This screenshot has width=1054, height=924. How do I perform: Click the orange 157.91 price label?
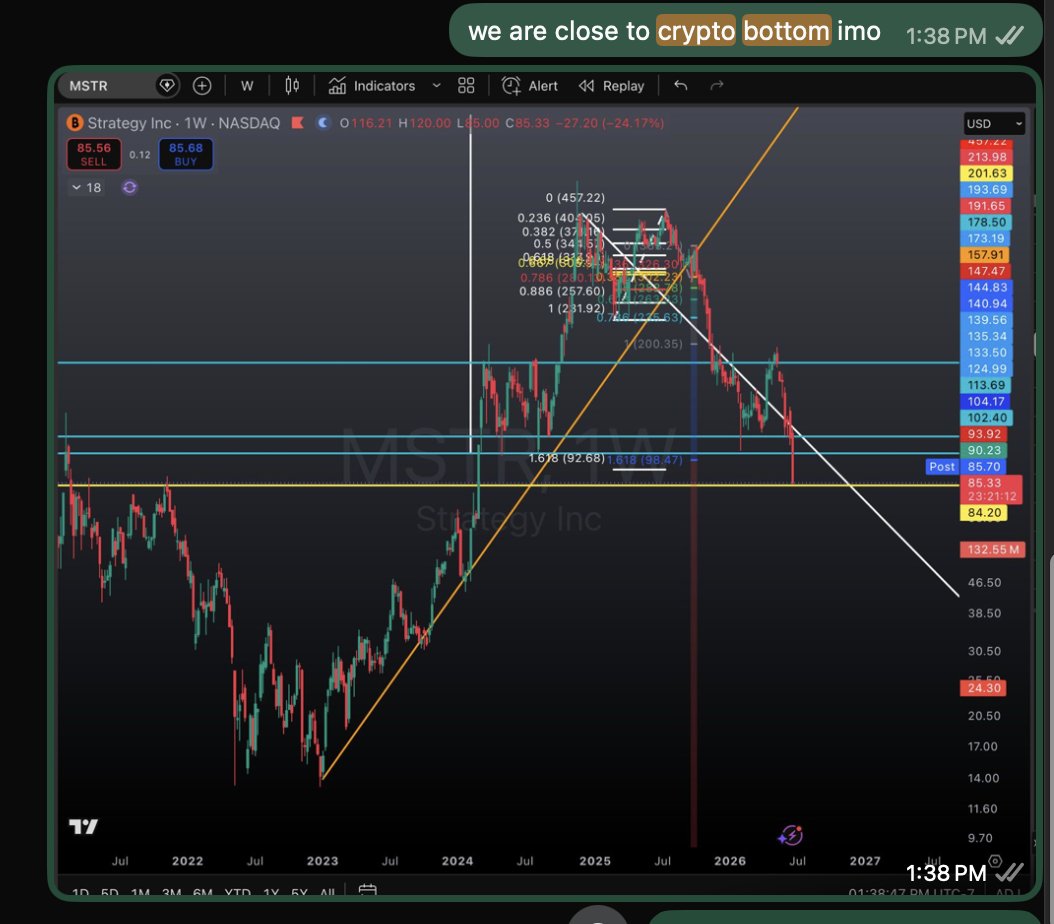[986, 255]
